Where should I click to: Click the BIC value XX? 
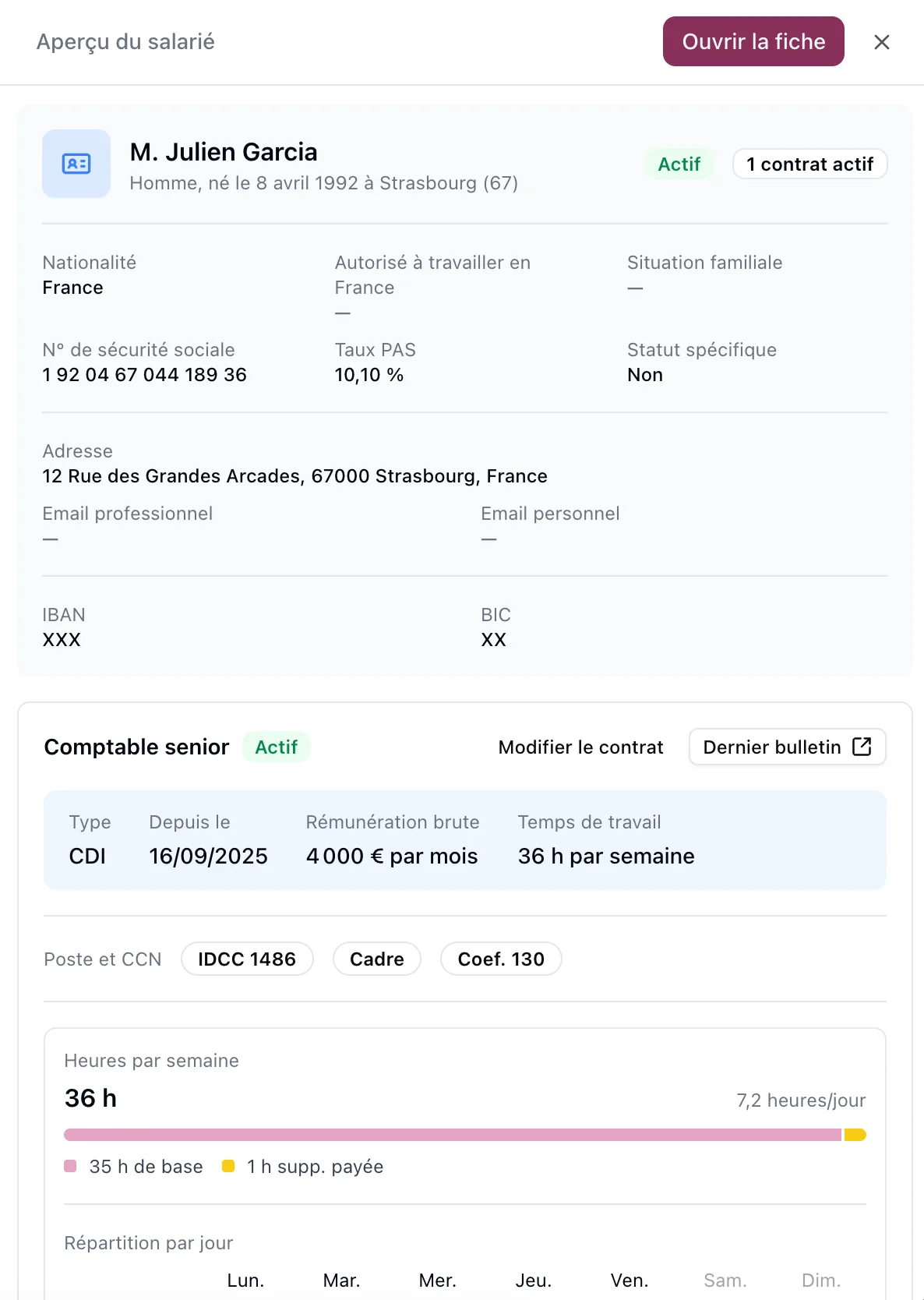[494, 640]
